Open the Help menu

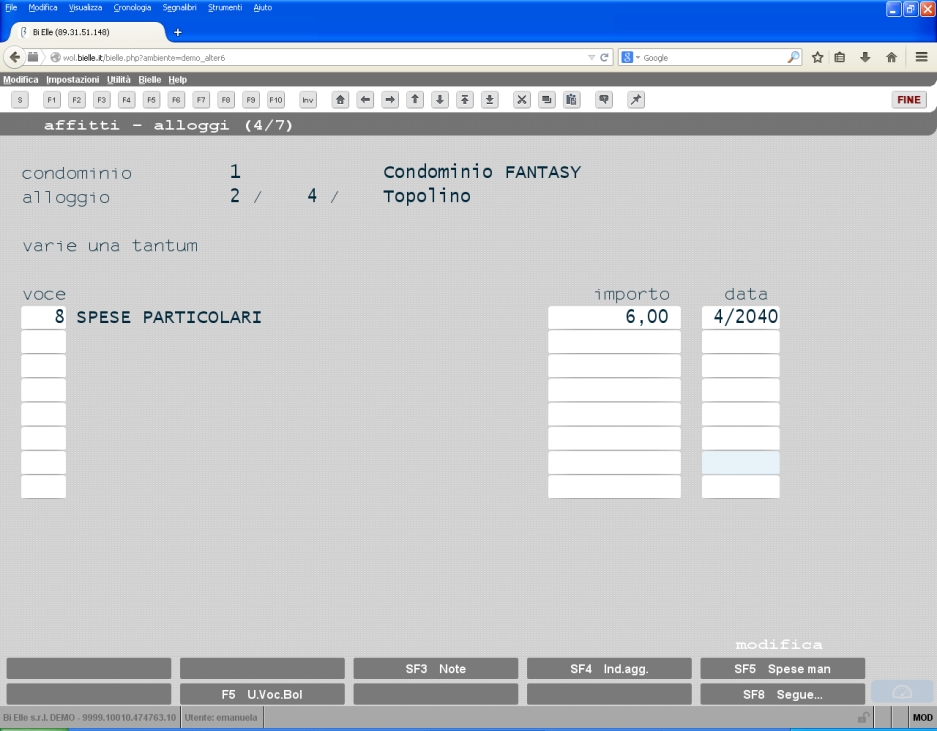coord(177,79)
